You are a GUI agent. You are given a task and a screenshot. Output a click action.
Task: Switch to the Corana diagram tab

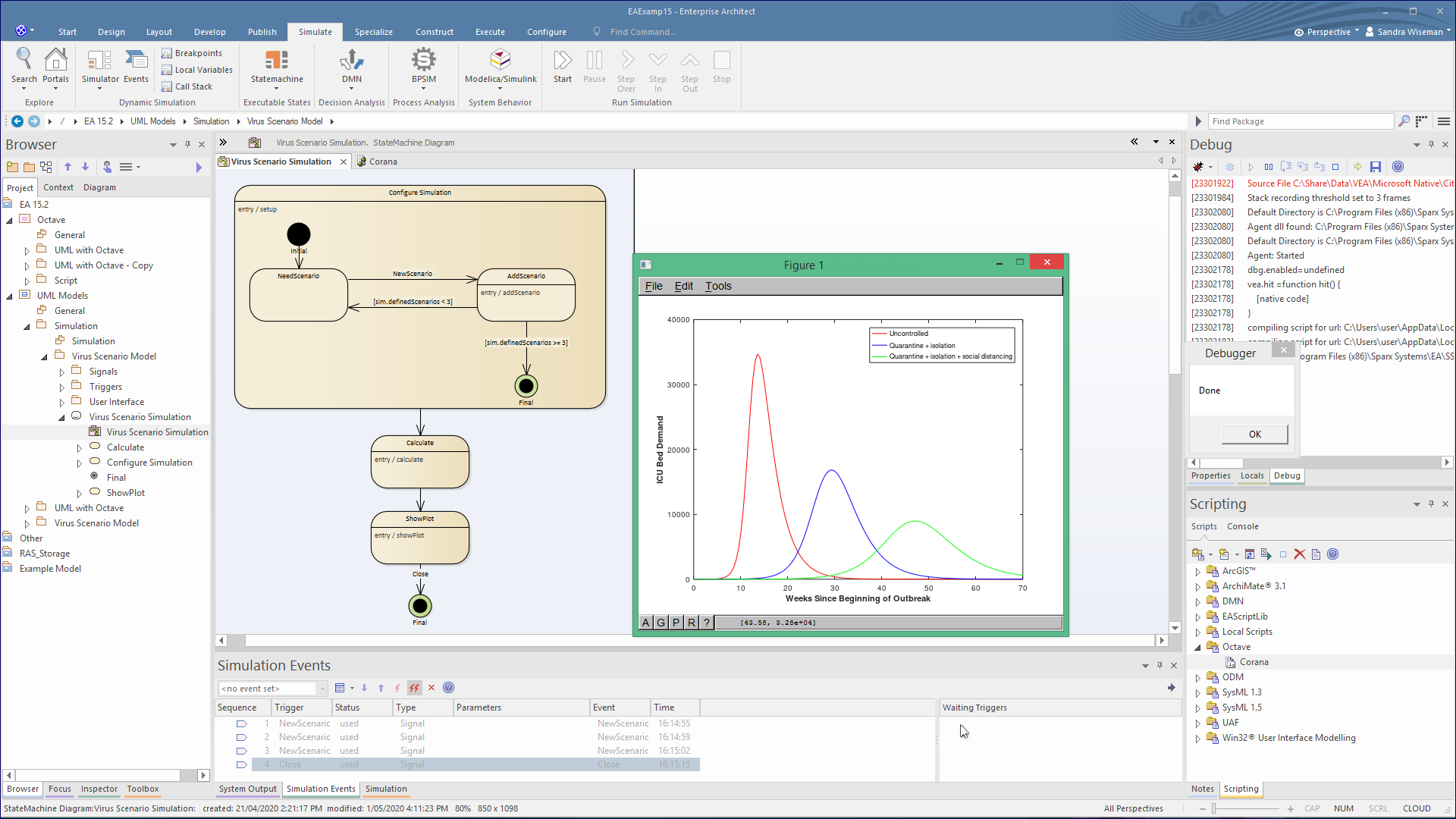point(383,162)
